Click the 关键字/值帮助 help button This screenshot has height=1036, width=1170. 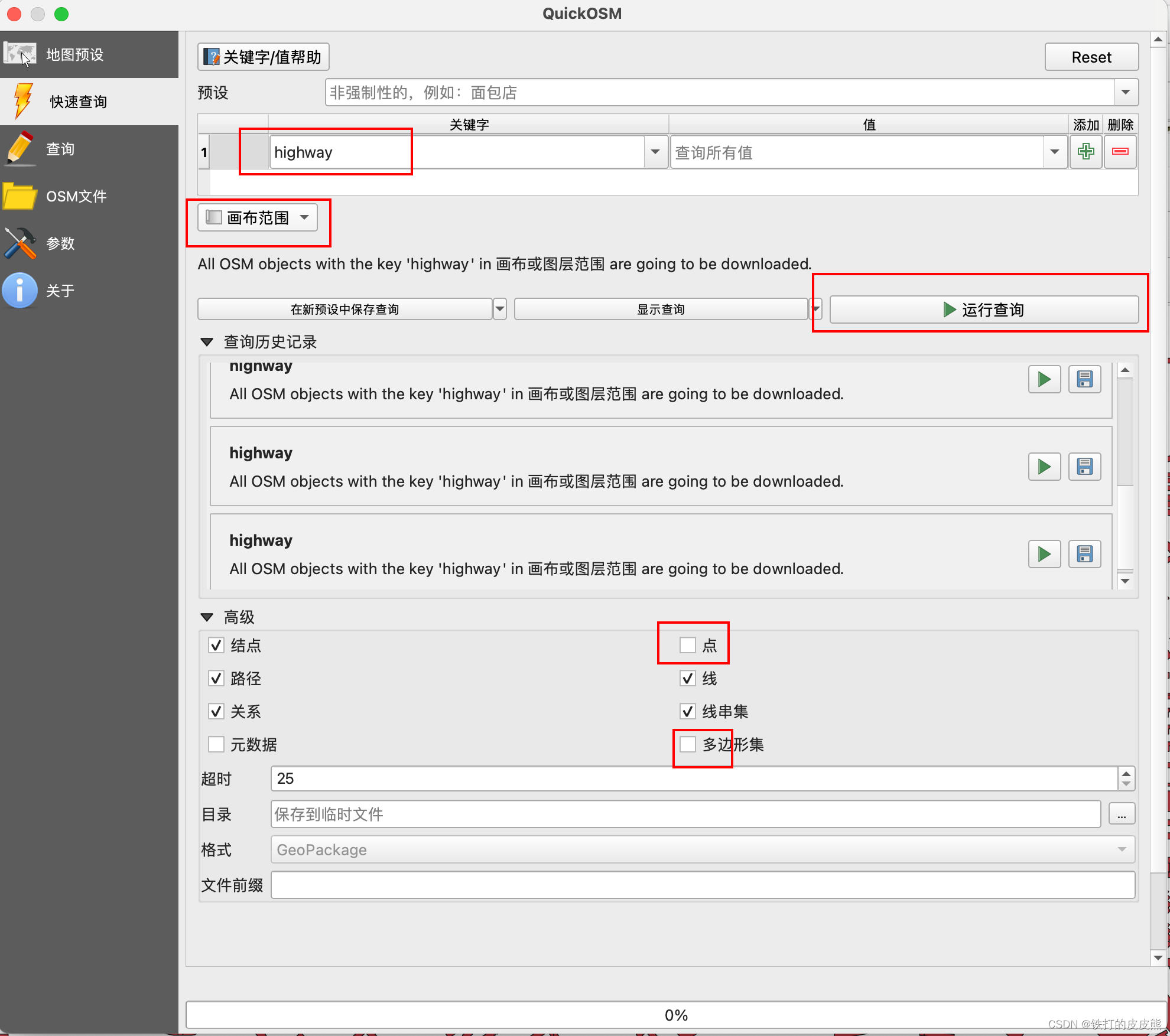[x=263, y=57]
